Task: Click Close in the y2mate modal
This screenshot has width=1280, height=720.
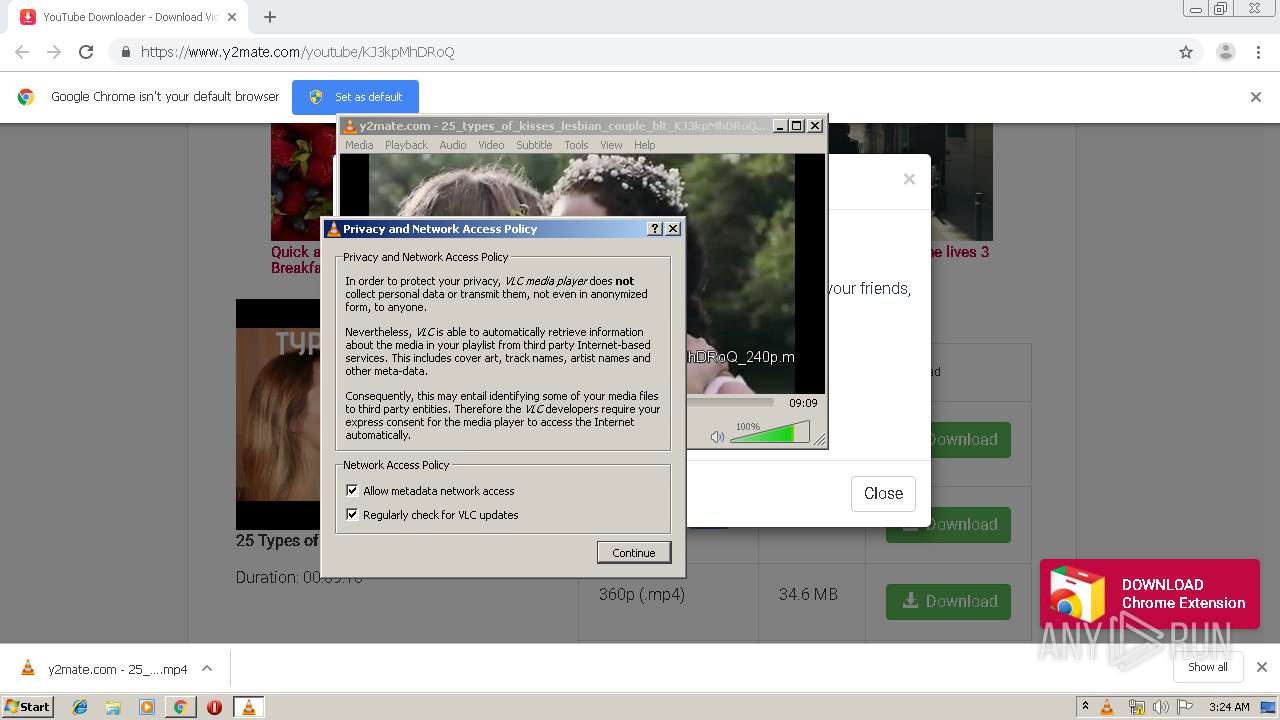Action: click(883, 493)
